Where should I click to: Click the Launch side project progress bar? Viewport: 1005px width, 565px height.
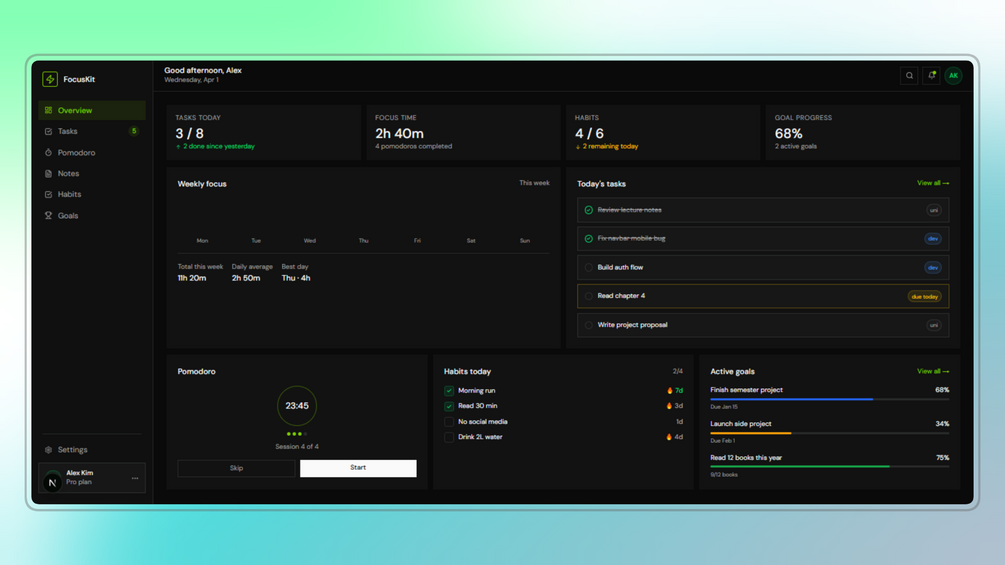[829, 433]
